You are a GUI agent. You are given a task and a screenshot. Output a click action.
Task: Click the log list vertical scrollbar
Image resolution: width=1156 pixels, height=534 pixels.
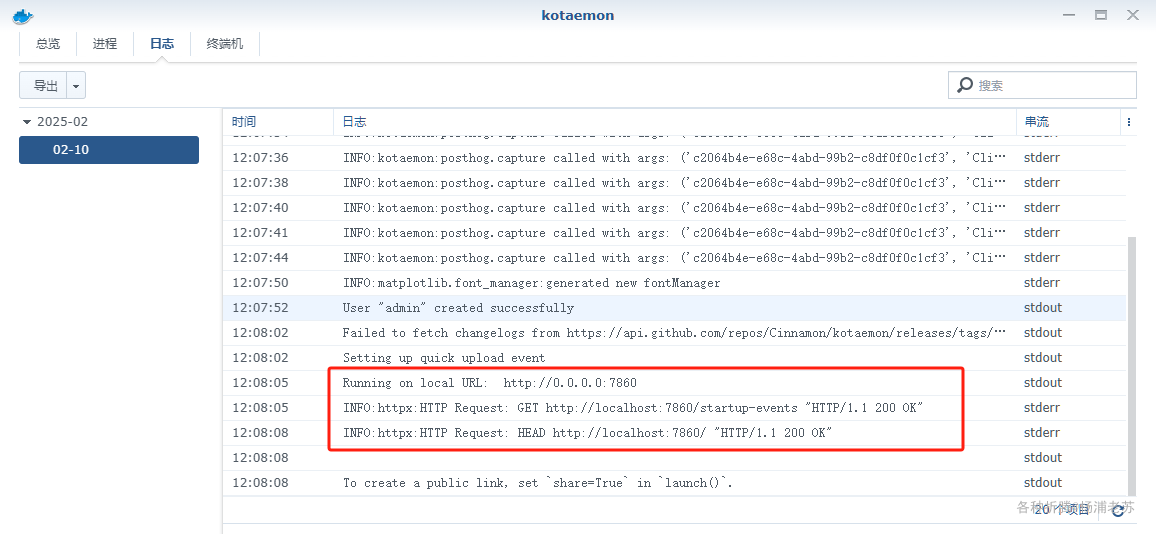(x=1132, y=365)
